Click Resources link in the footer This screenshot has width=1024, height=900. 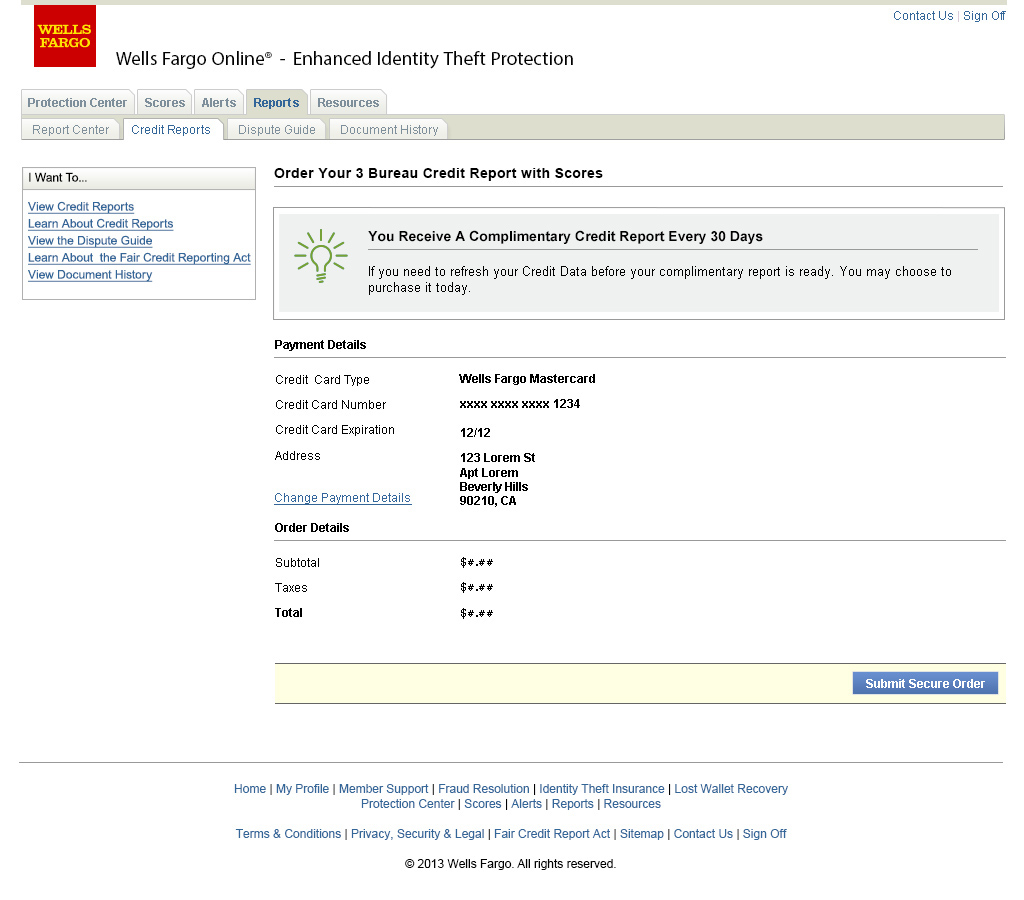click(x=632, y=803)
